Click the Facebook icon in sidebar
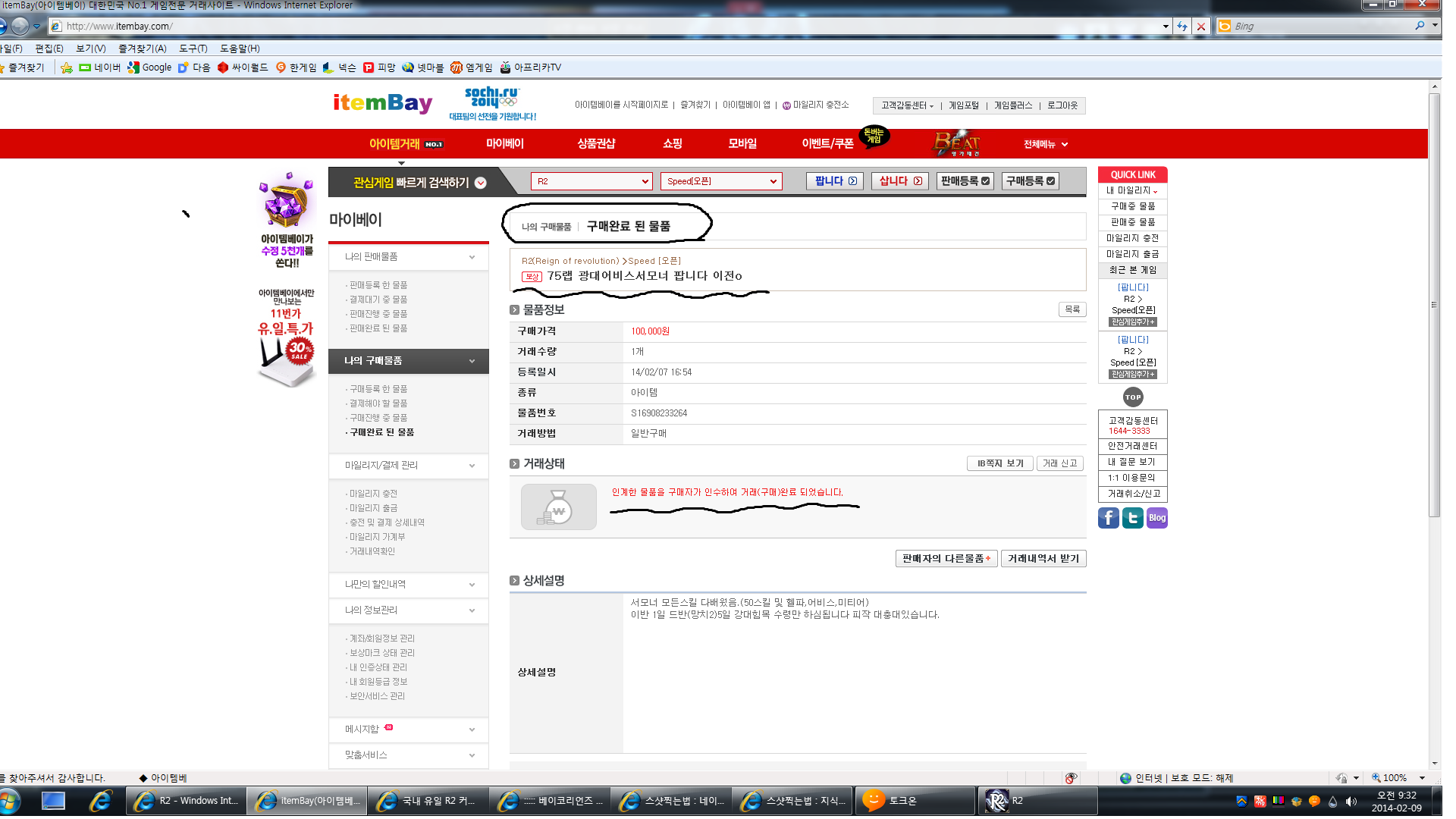 coord(1108,518)
